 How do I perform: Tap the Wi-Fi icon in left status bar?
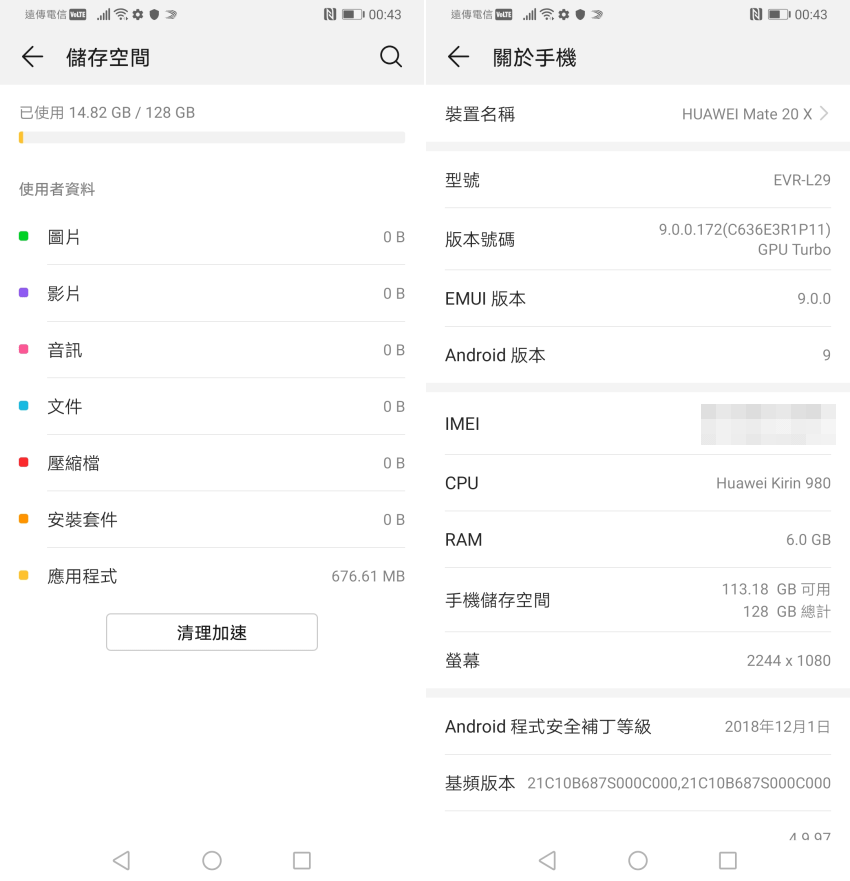pyautogui.click(x=121, y=15)
